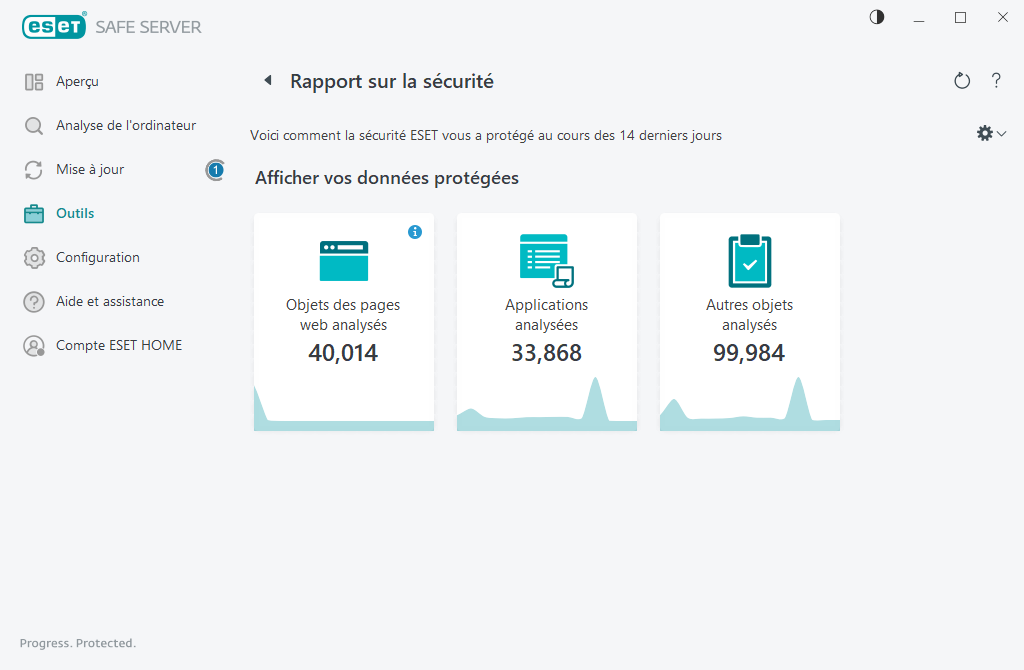Viewport: 1024px width, 670px height.
Task: Click the Objets des pages web analysés label
Action: tap(343, 315)
